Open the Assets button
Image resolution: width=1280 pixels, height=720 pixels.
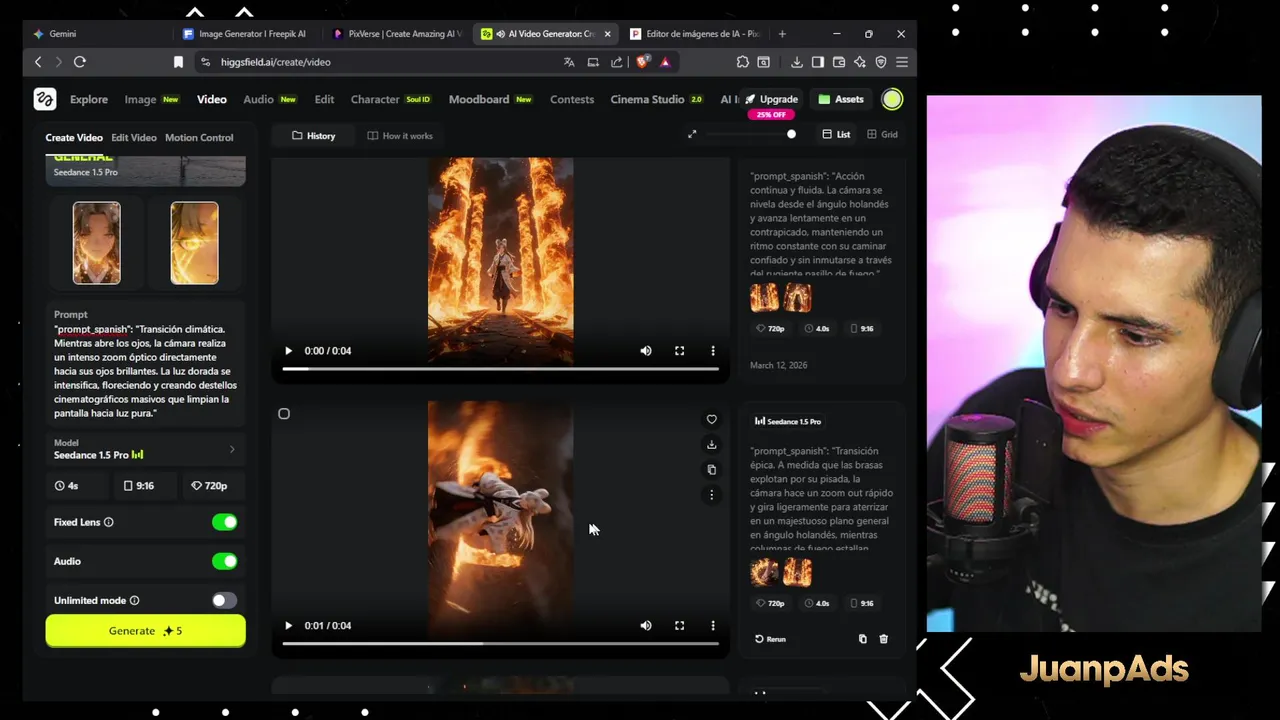point(841,99)
